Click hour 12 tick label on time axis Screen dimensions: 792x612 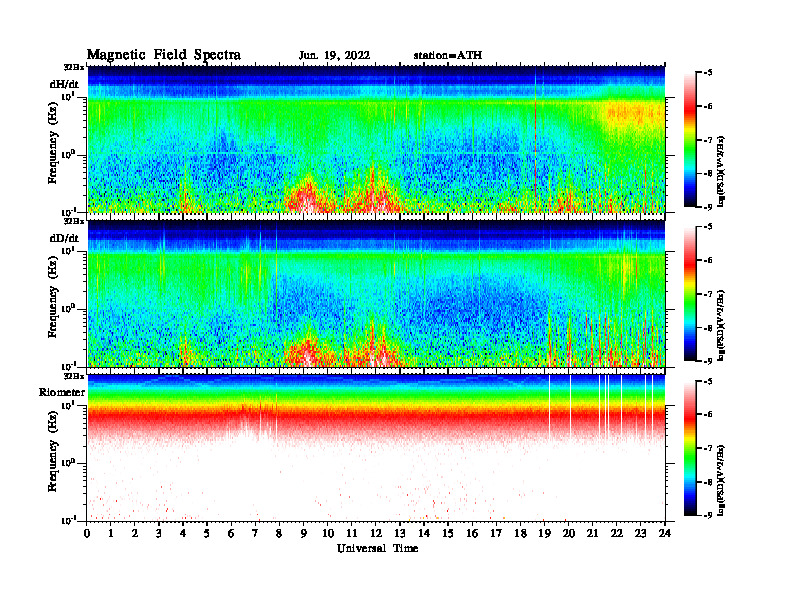pos(376,533)
